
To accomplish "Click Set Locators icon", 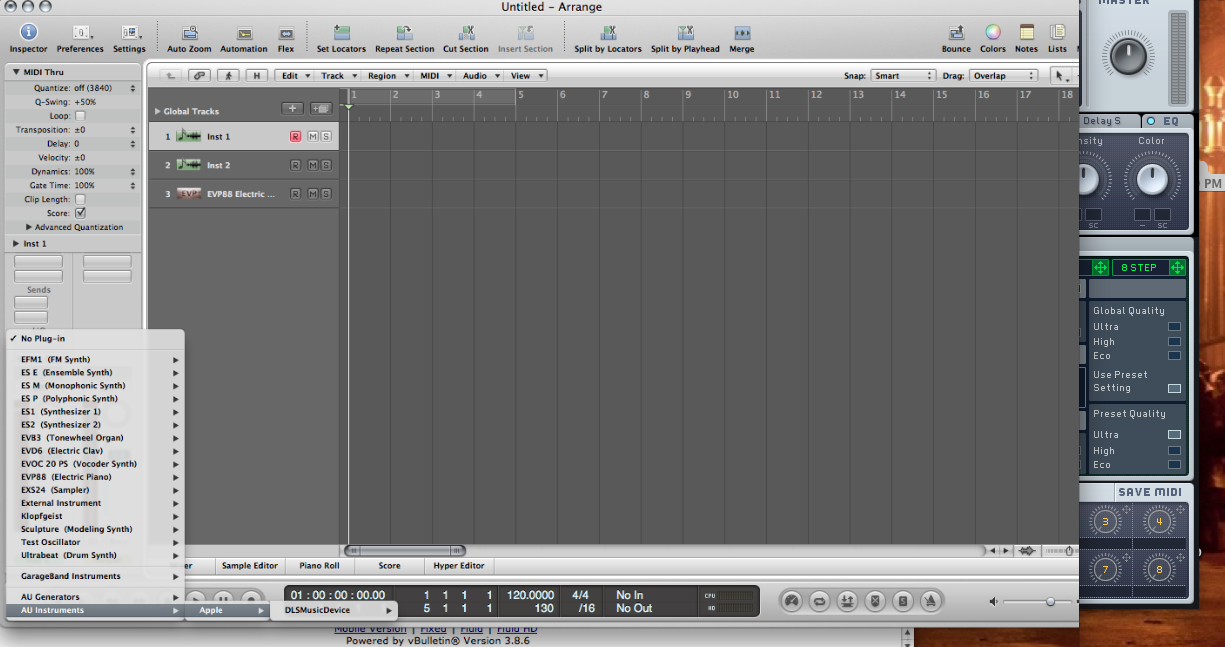I will tap(341, 33).
